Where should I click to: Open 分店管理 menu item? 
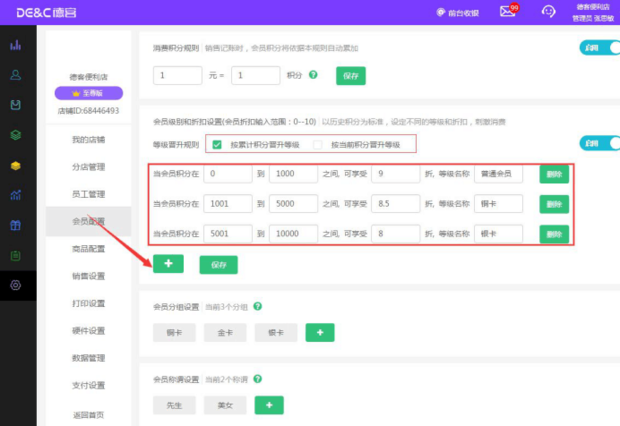89,167
